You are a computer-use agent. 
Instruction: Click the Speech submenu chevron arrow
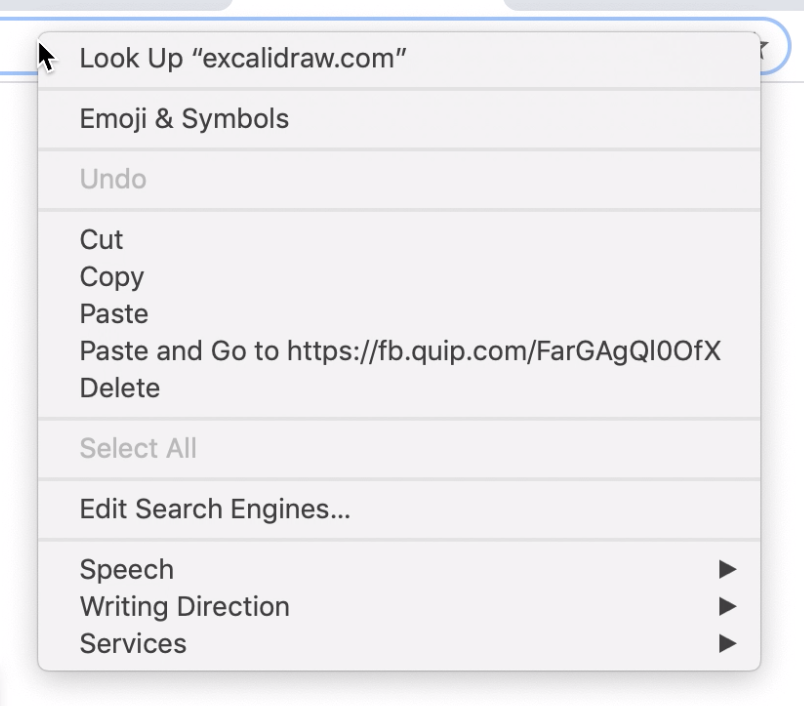729,569
